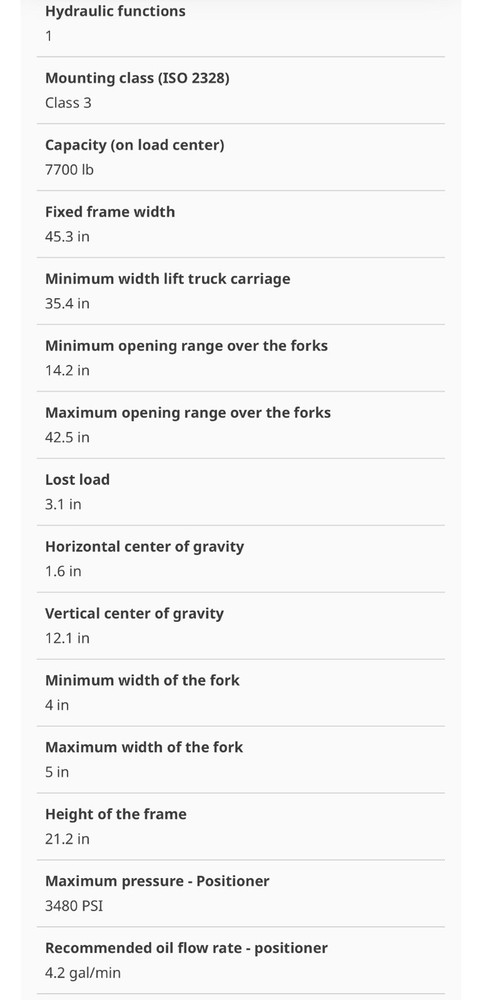Click the 12.1 in value

(67, 638)
